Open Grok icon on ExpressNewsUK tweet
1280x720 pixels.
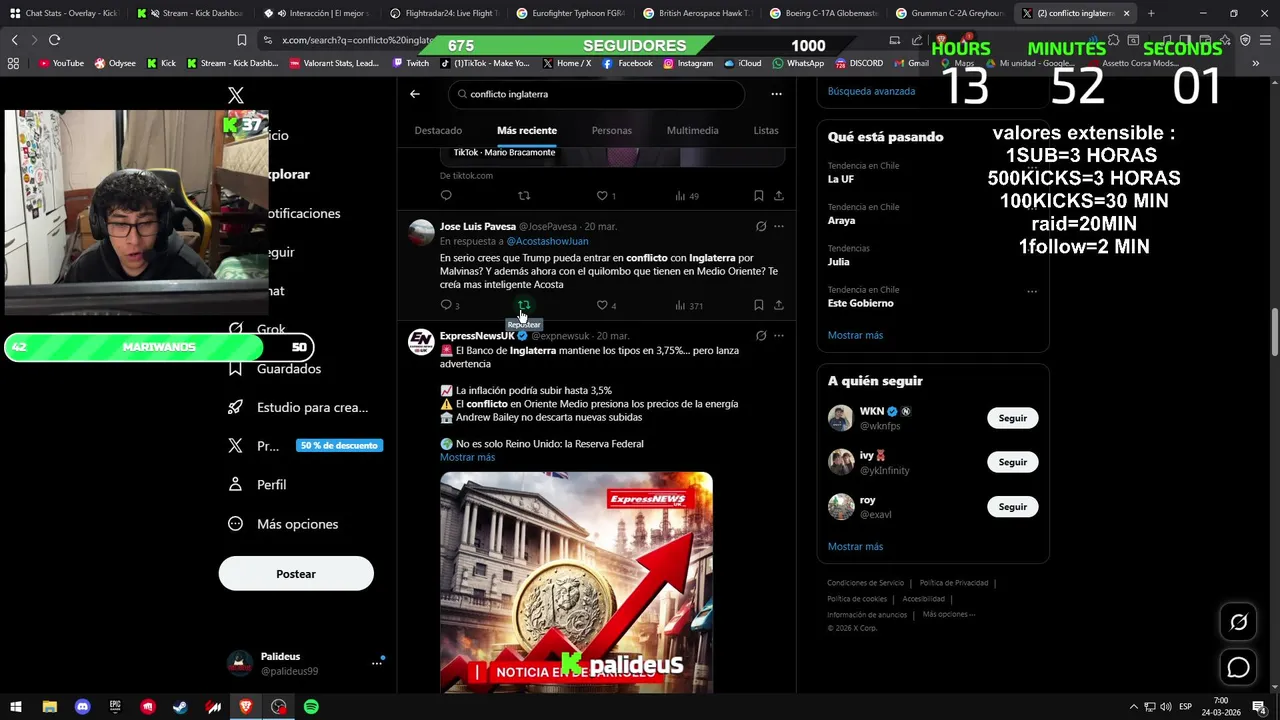pos(761,336)
